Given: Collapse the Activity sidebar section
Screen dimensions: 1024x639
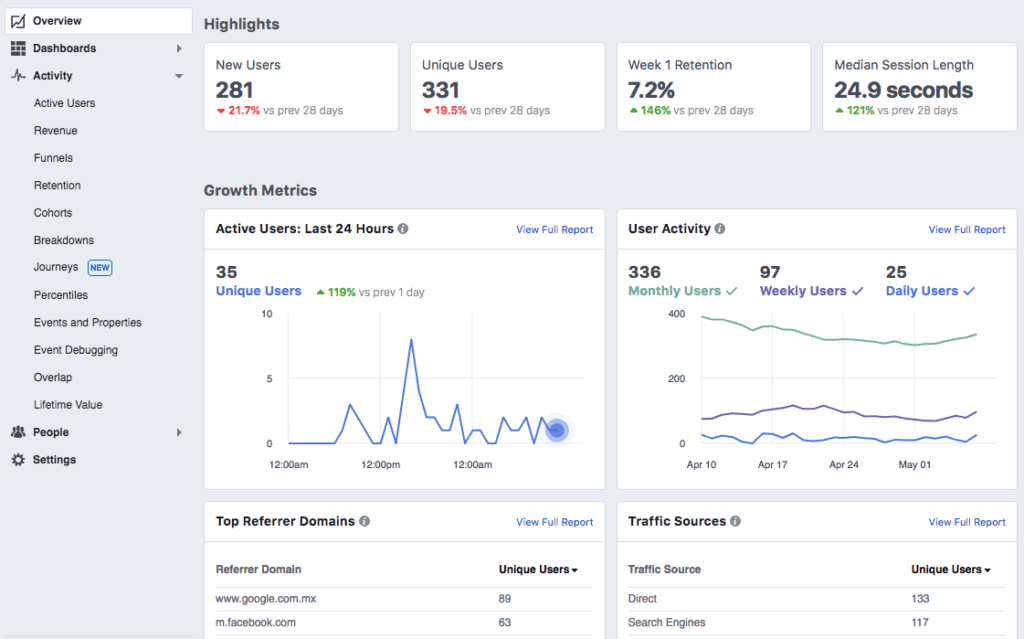Looking at the screenshot, I should click(179, 75).
